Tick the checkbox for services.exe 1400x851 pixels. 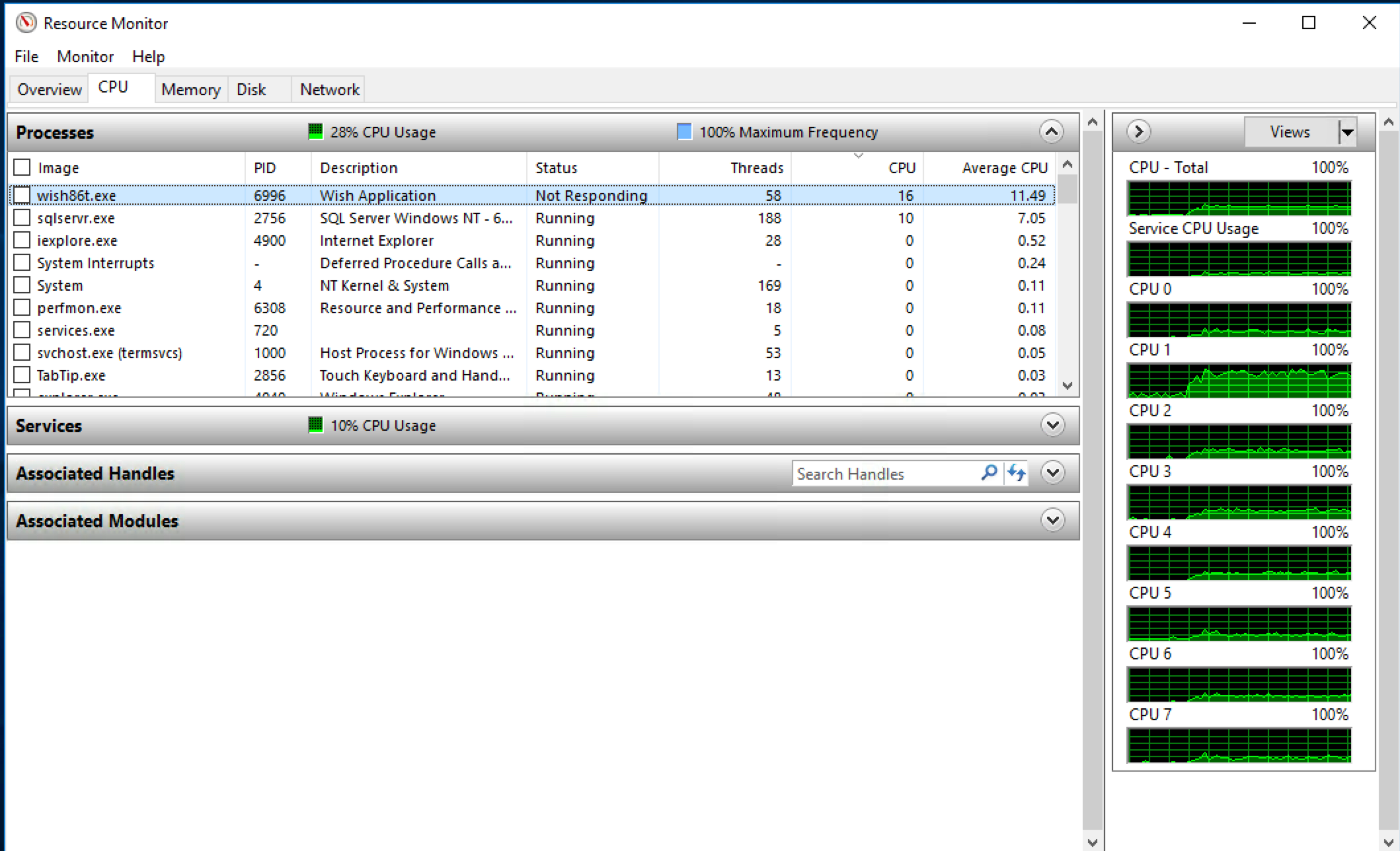(22, 330)
